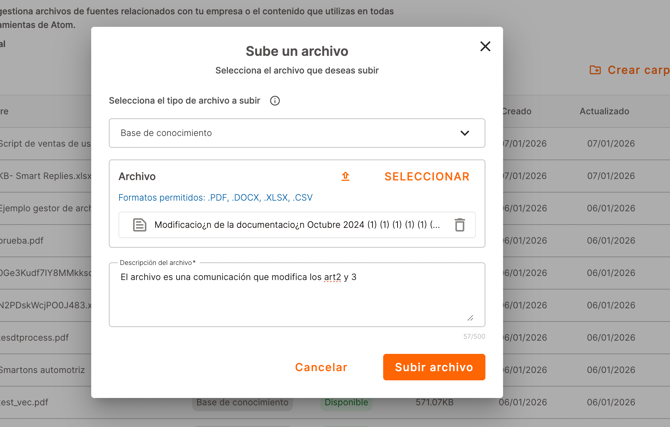
Task: Expand the file type chevron arrow
Action: click(x=464, y=133)
